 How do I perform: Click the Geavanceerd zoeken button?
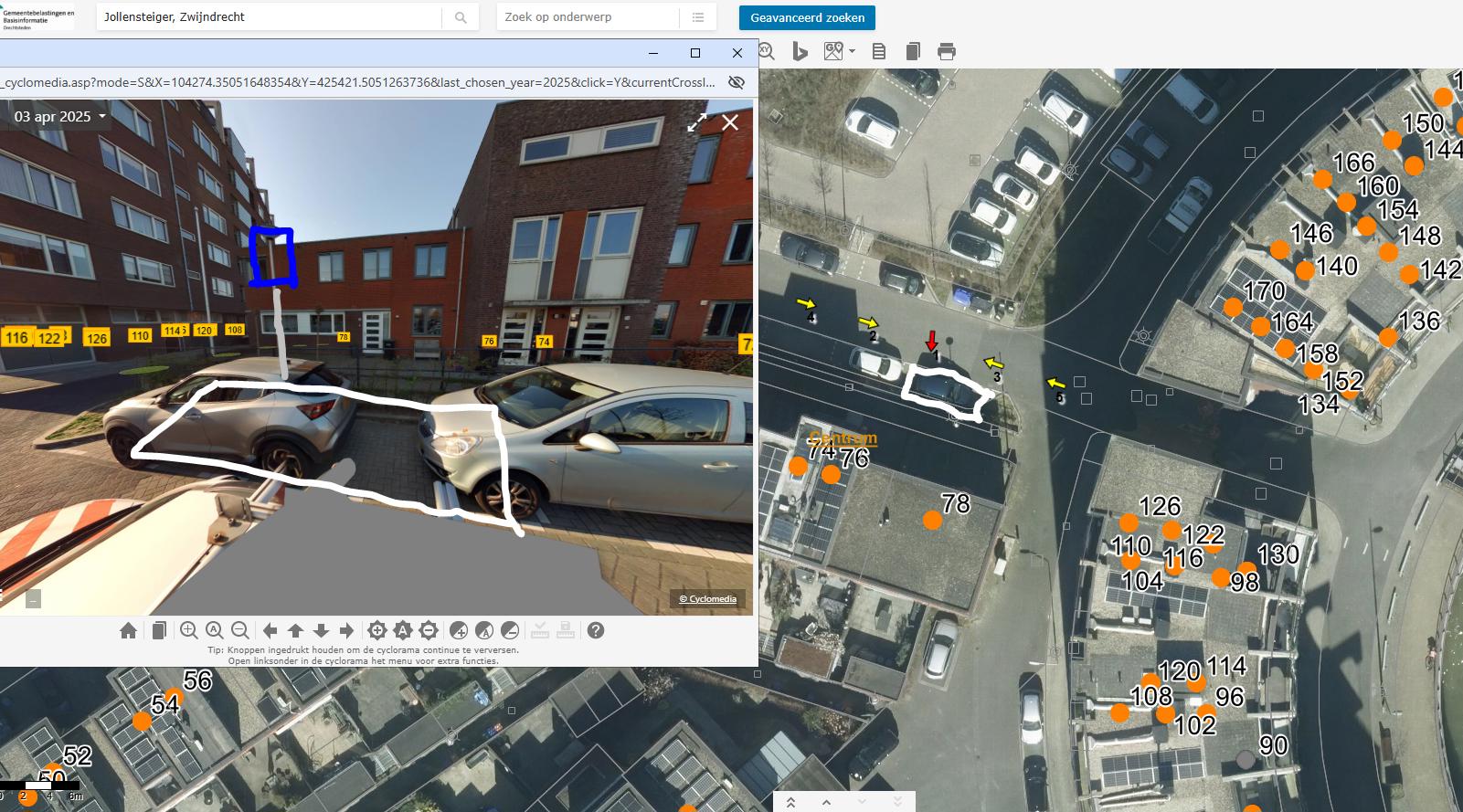click(807, 17)
